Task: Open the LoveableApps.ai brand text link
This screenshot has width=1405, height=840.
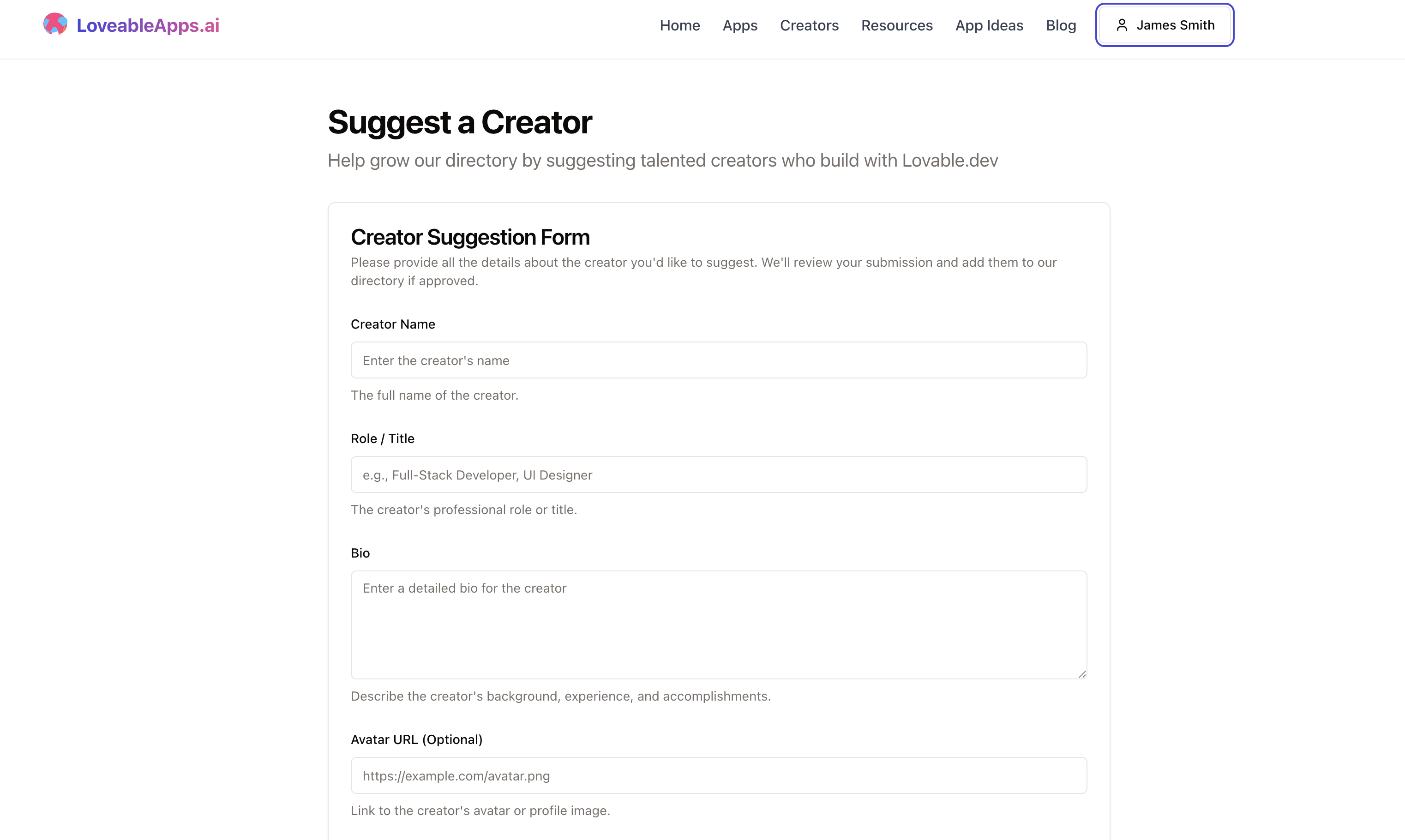Action: (x=148, y=25)
